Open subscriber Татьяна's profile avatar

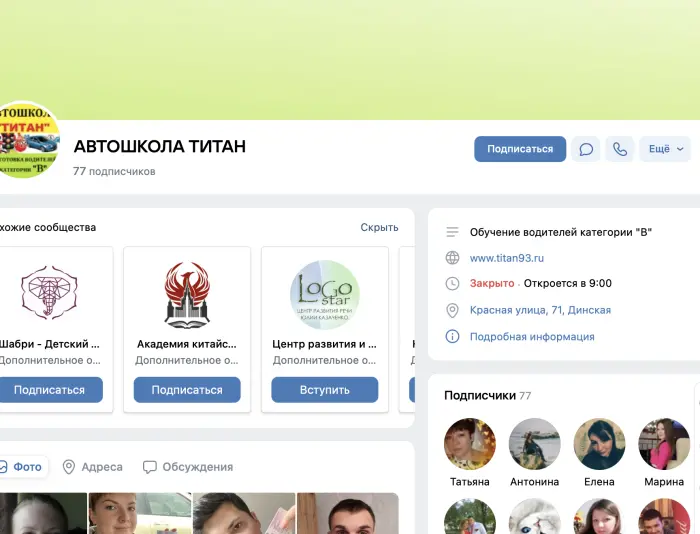470,444
